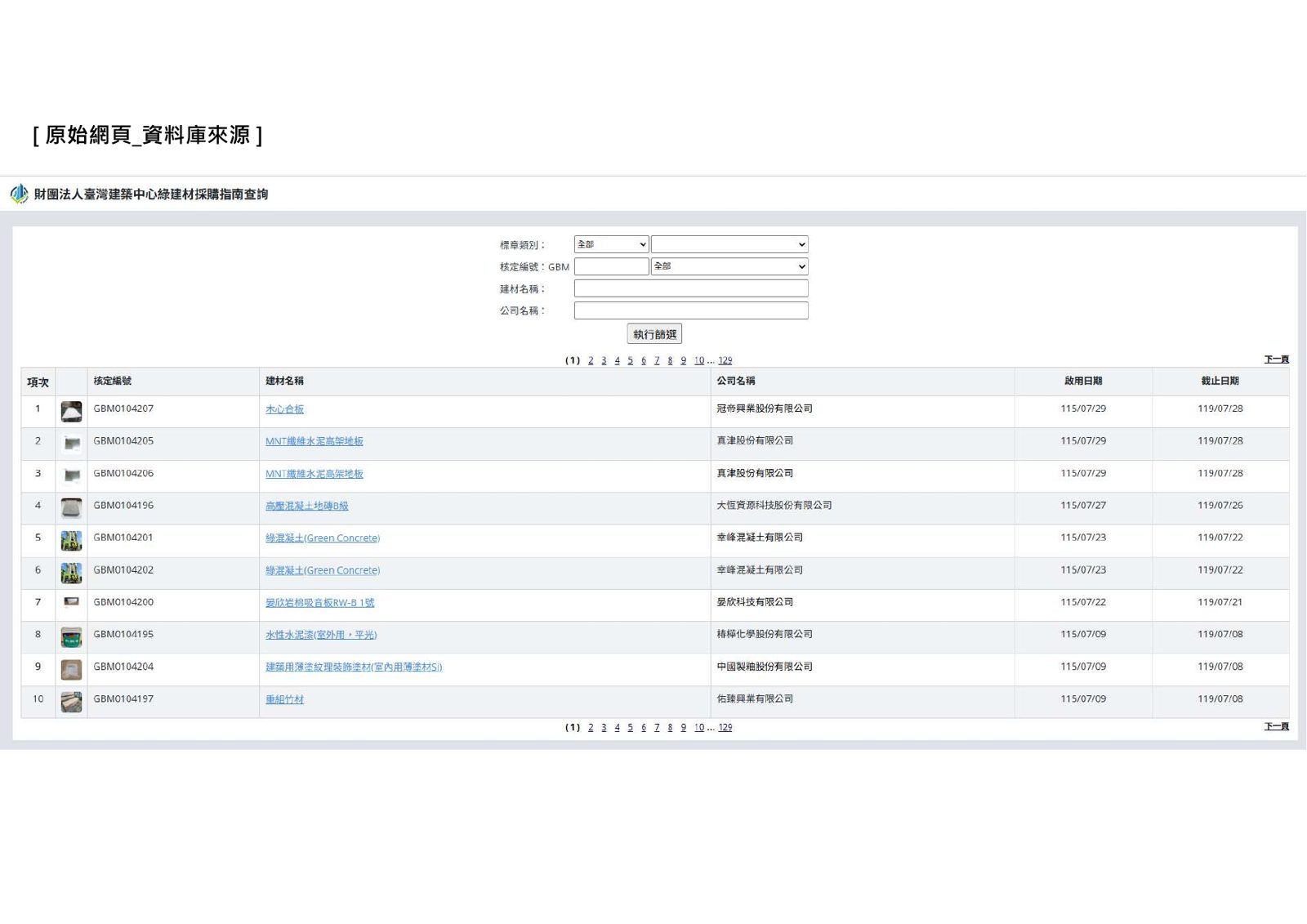Screen dimensions: 1307x924
Task: Click paint bucket thumbnail for GBM0104195
Action: 71,637
